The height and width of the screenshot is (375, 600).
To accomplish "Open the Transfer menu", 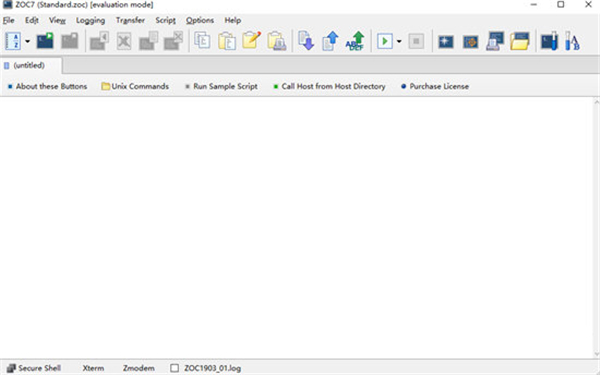I will point(130,20).
